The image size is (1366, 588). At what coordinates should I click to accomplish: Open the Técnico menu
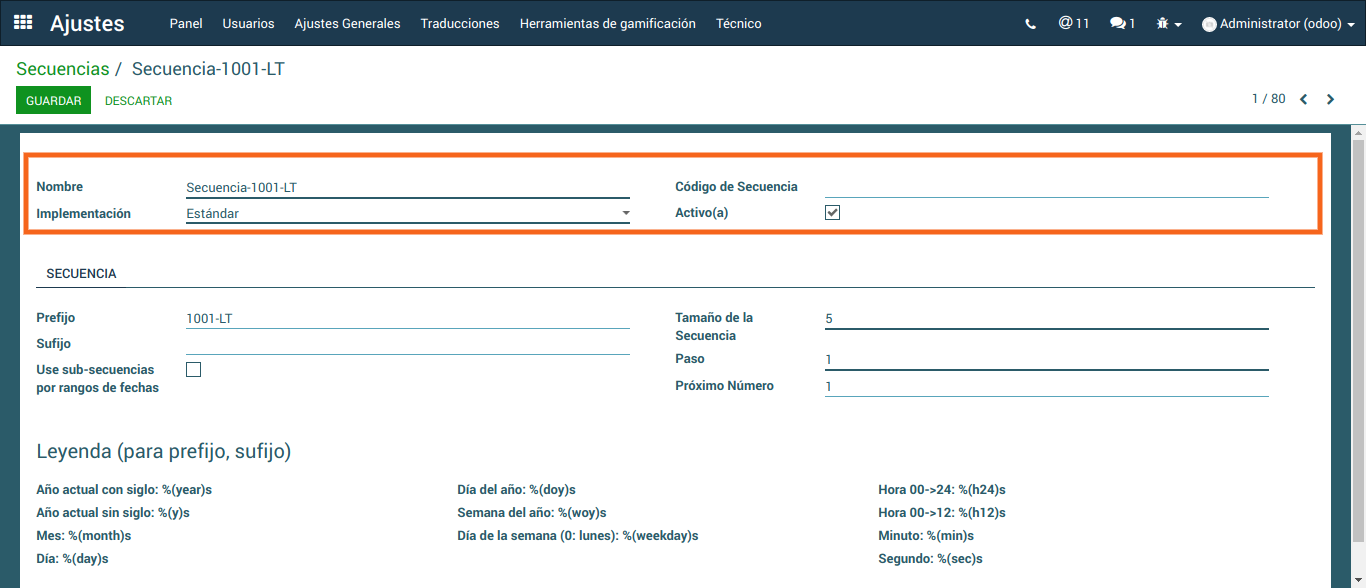coord(738,23)
